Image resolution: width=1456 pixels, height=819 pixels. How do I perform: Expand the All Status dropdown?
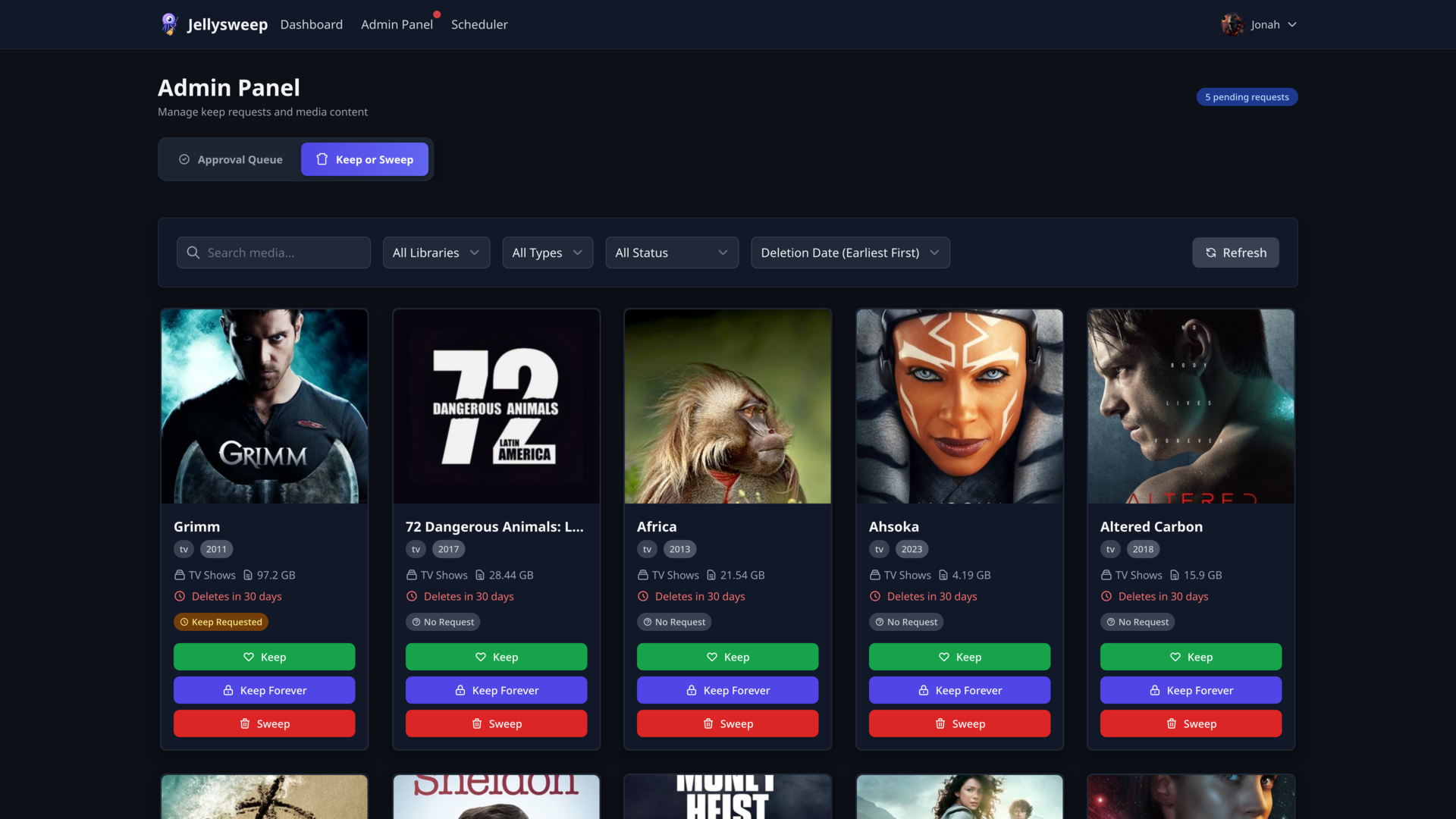(x=671, y=253)
